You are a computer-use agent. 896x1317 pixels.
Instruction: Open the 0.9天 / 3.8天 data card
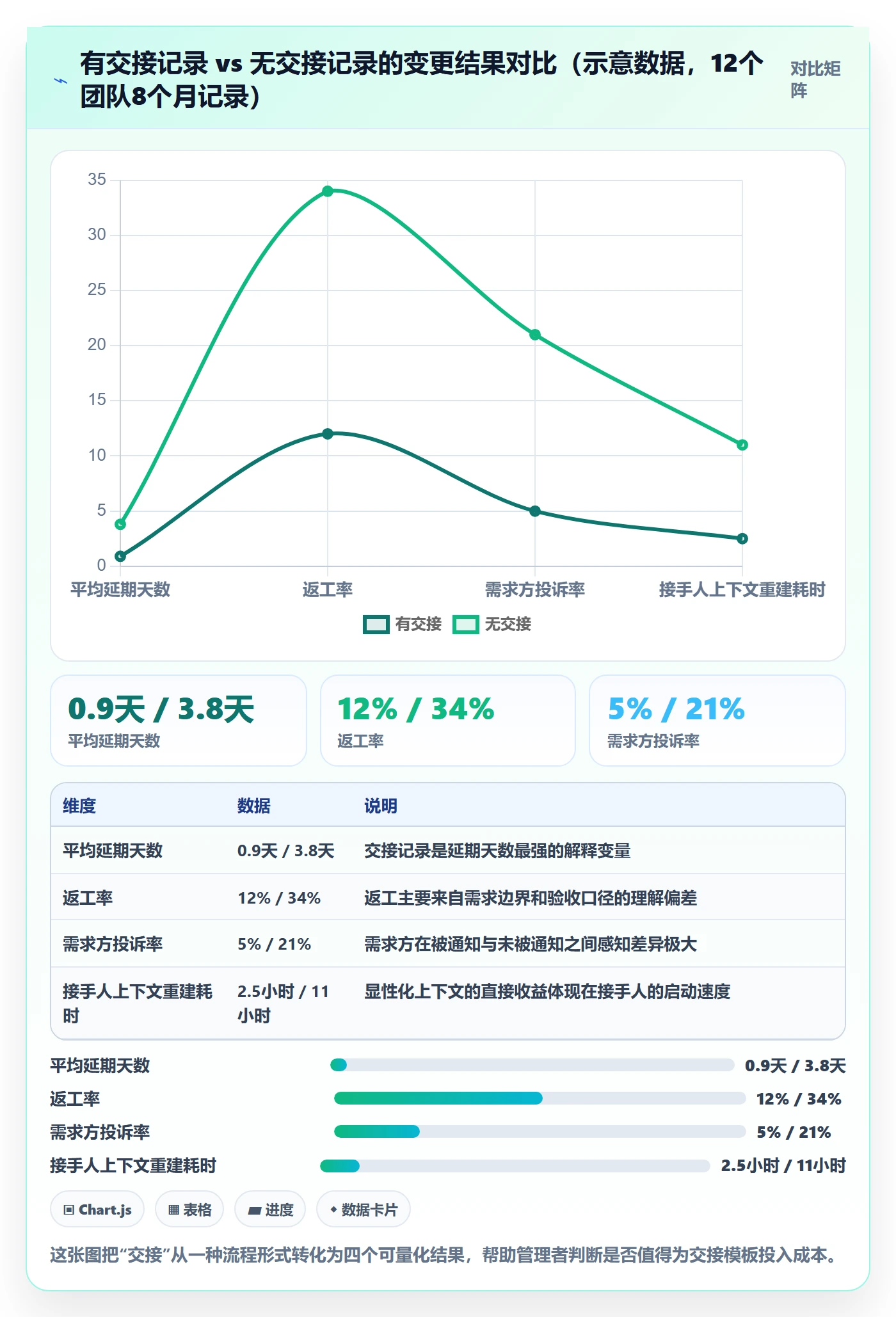pos(179,721)
